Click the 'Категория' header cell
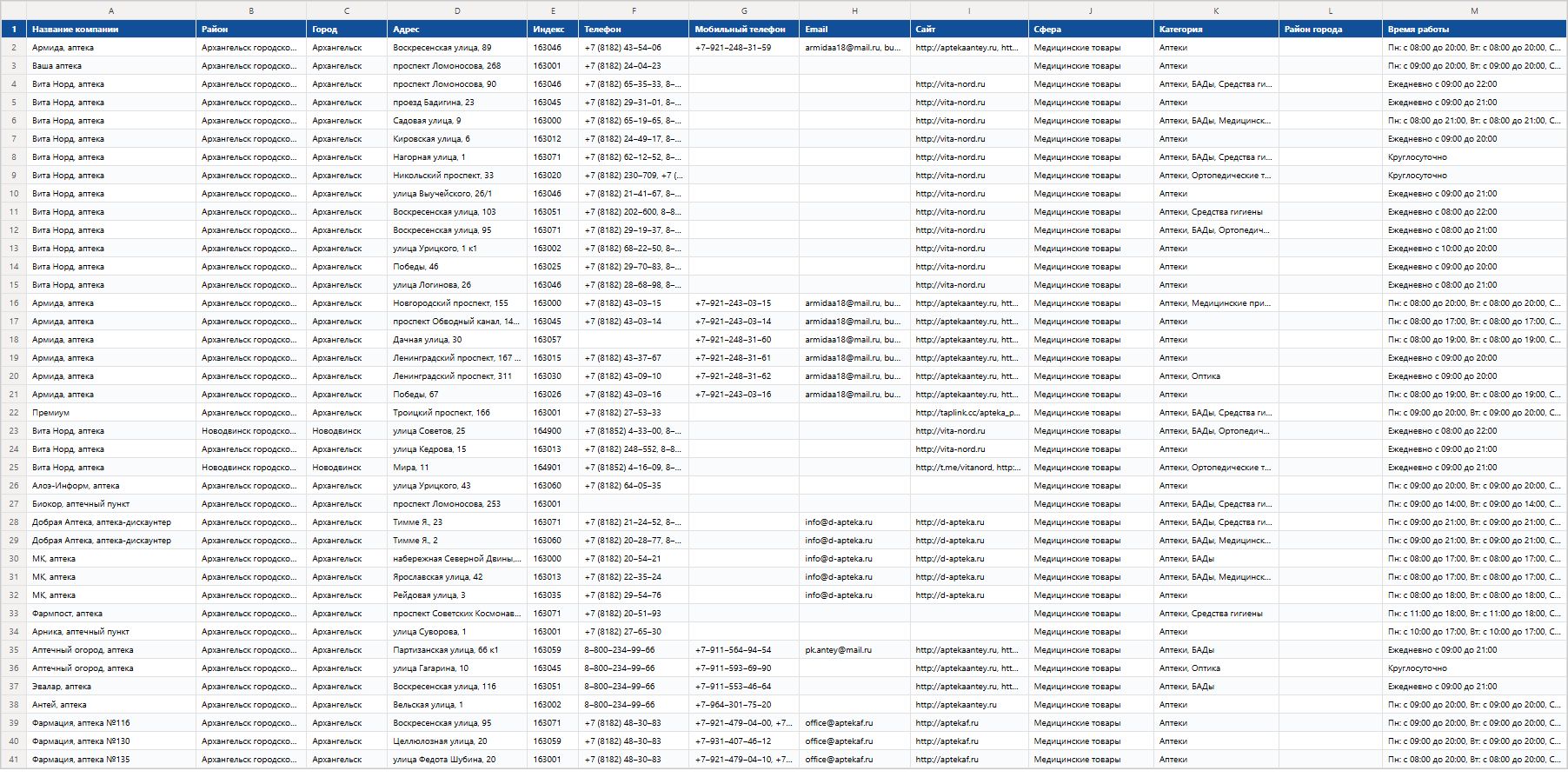 [x=1216, y=30]
